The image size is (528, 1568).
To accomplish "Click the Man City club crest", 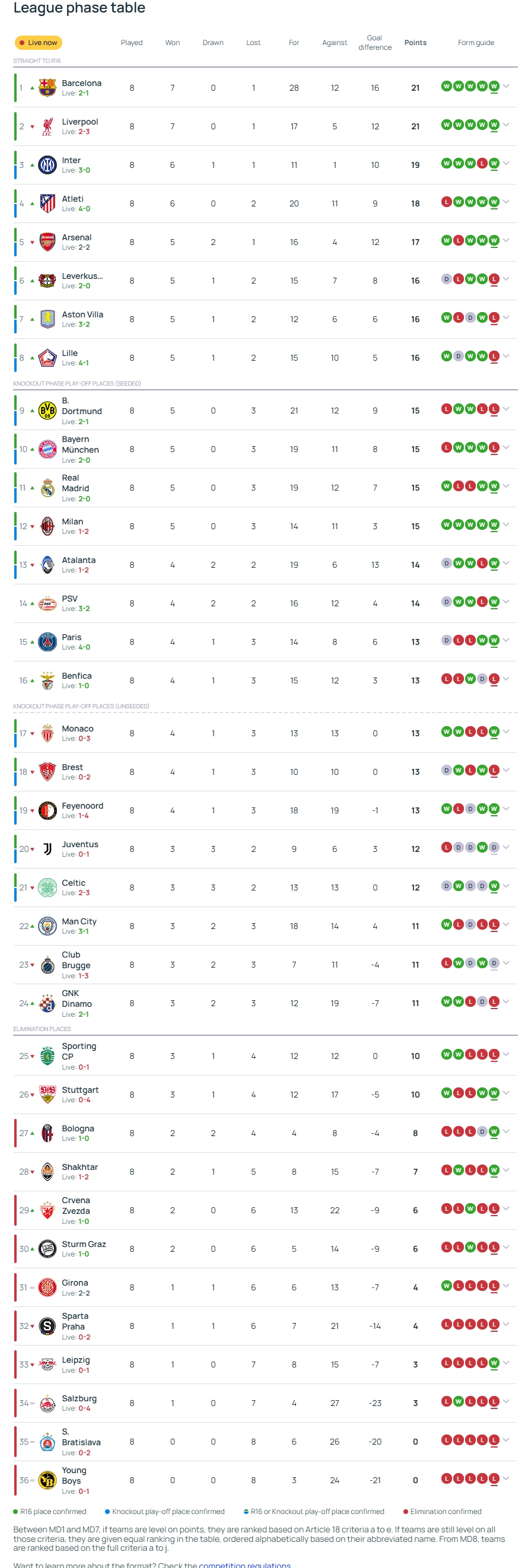I will [47, 926].
